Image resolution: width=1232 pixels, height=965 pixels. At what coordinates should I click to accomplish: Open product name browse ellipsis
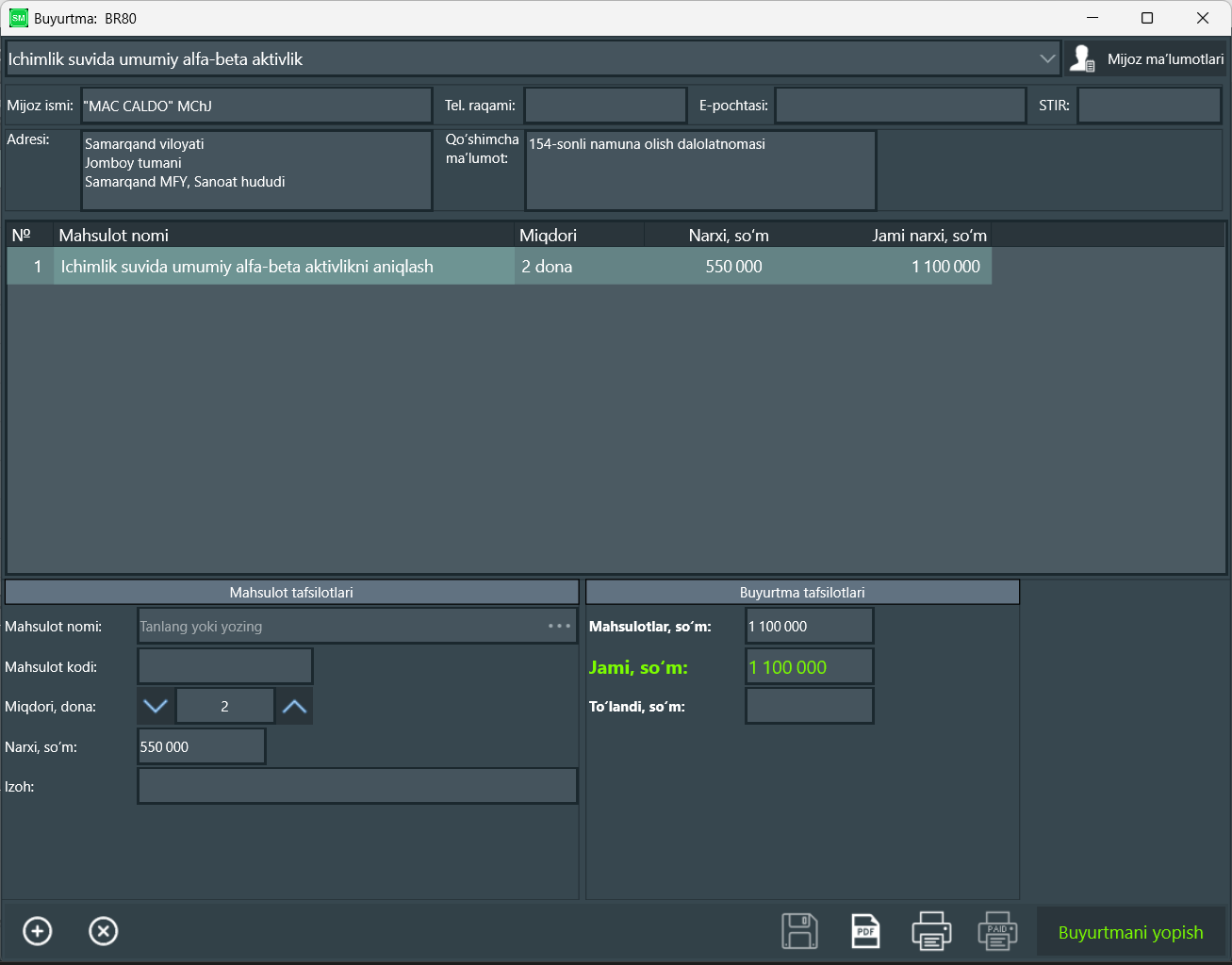559,626
